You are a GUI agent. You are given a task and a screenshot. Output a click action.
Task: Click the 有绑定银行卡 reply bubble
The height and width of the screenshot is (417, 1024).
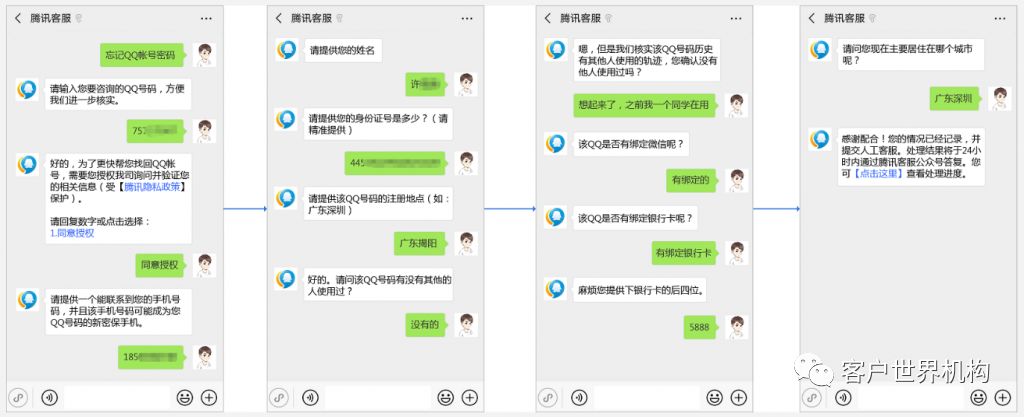coord(682,253)
